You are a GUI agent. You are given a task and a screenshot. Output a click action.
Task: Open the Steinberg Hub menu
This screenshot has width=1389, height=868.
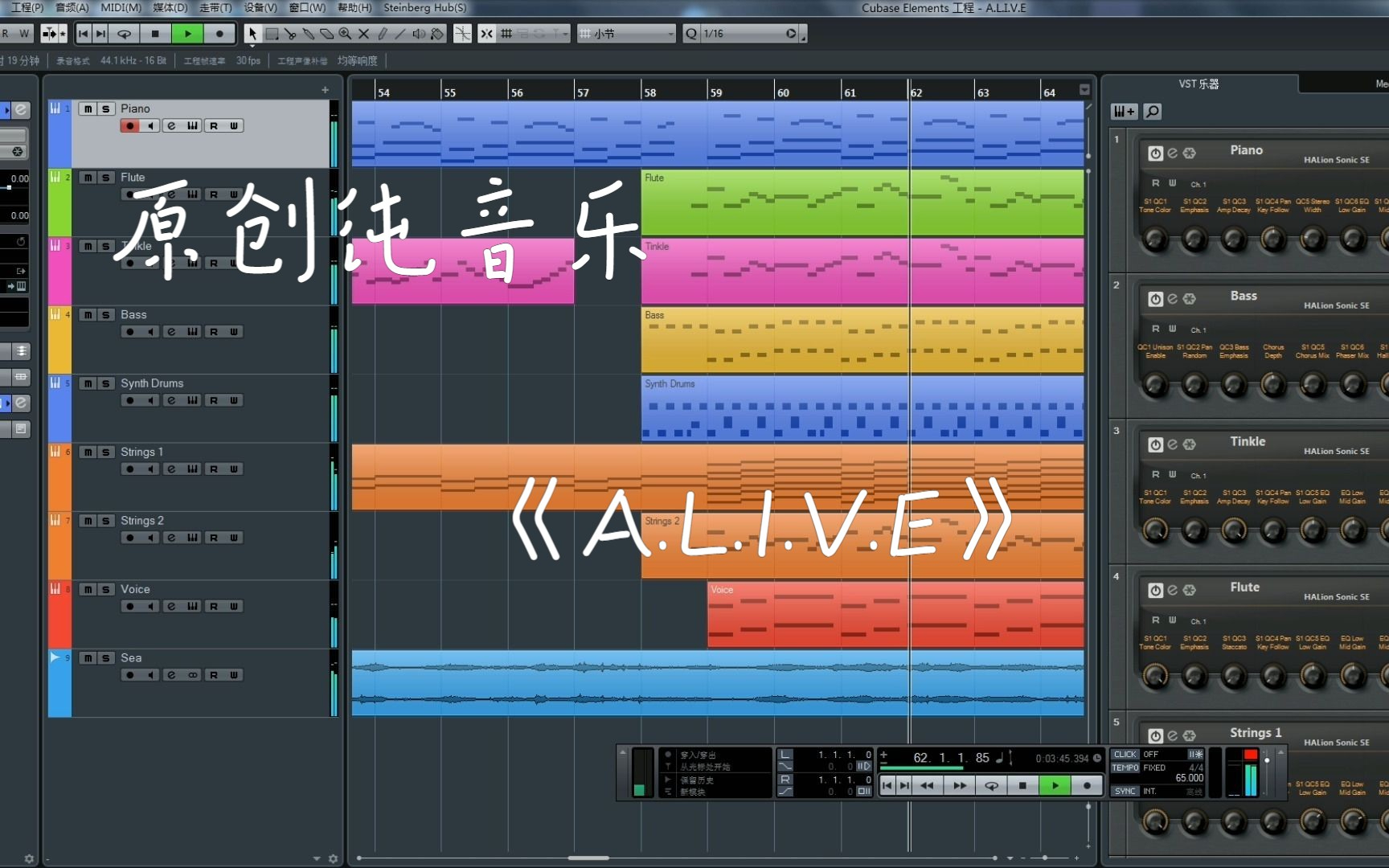coord(424,8)
